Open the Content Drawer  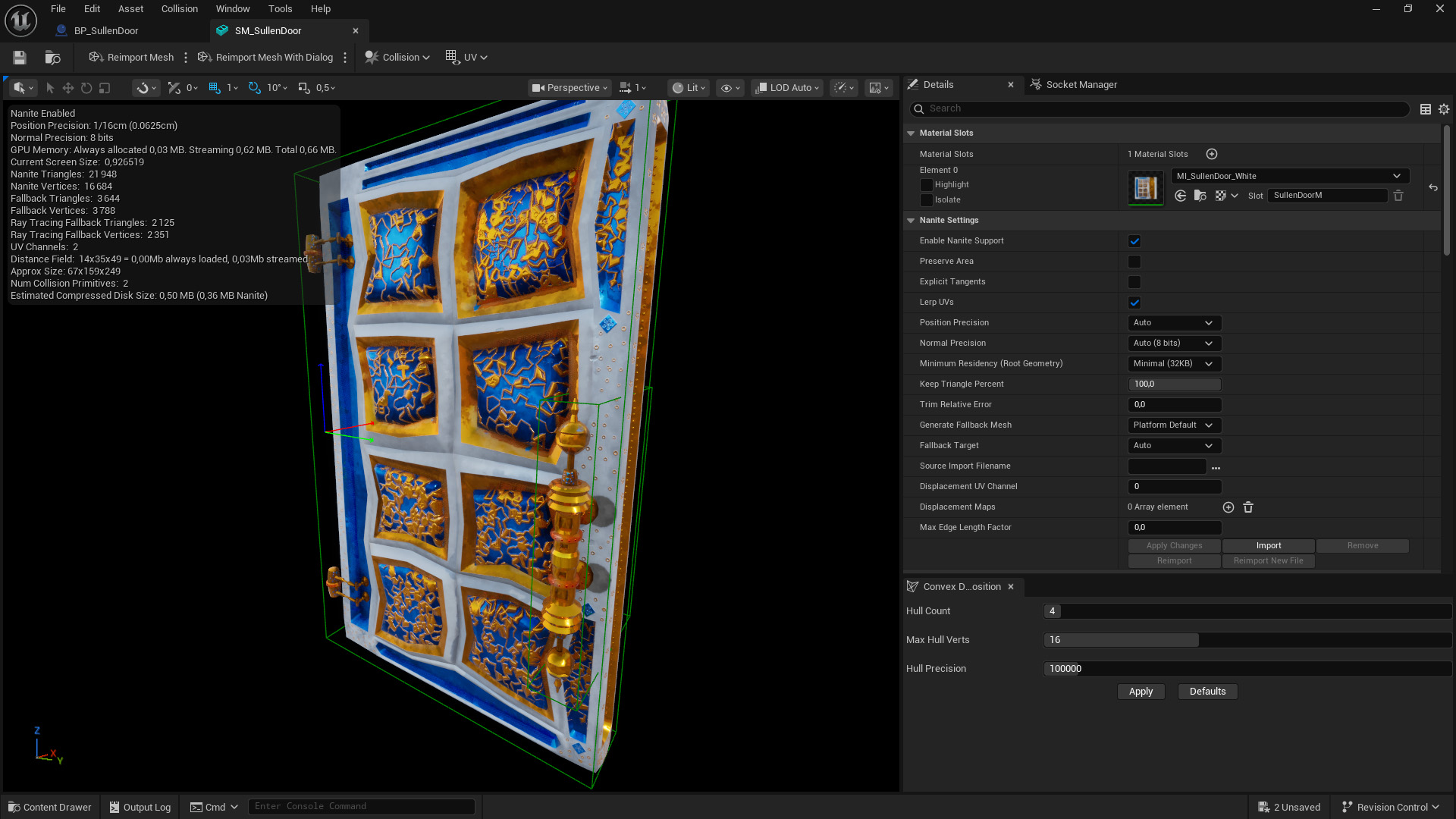49,807
